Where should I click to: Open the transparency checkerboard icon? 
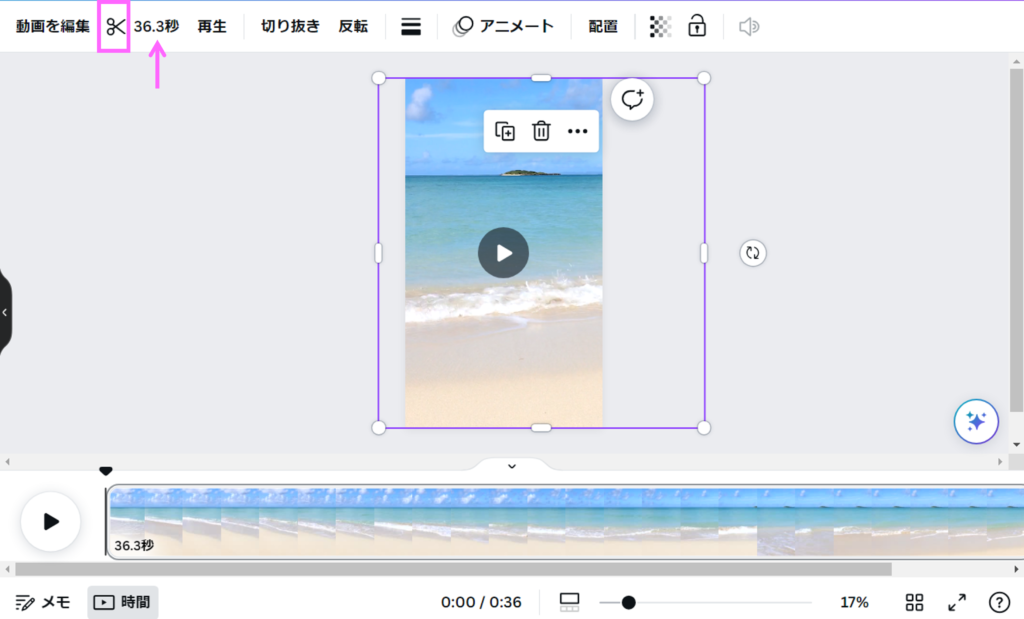660,27
